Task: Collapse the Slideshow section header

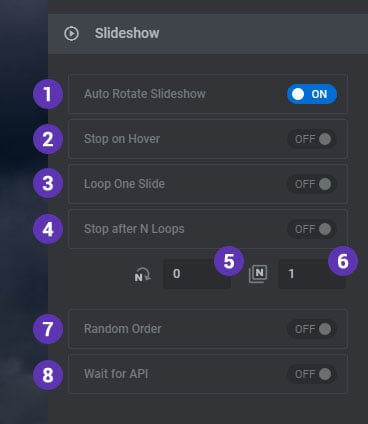Action: point(208,33)
